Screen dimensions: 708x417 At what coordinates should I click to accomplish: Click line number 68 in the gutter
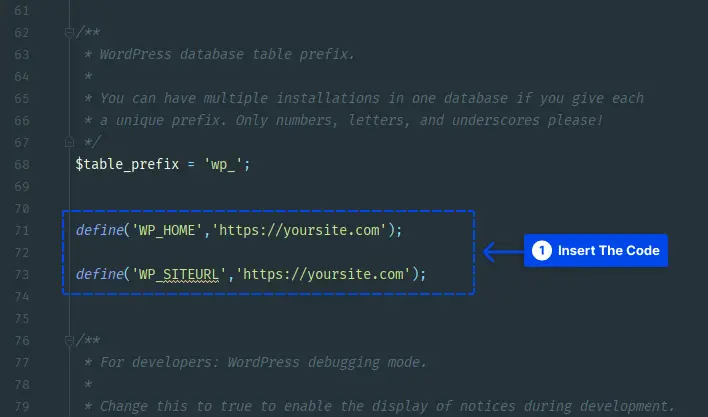22,165
